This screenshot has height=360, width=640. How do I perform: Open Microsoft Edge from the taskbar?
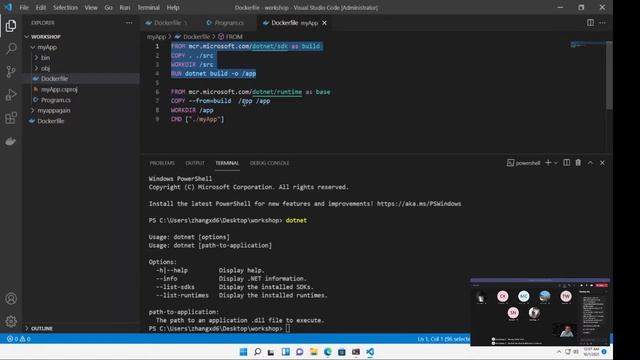[x=328, y=352]
